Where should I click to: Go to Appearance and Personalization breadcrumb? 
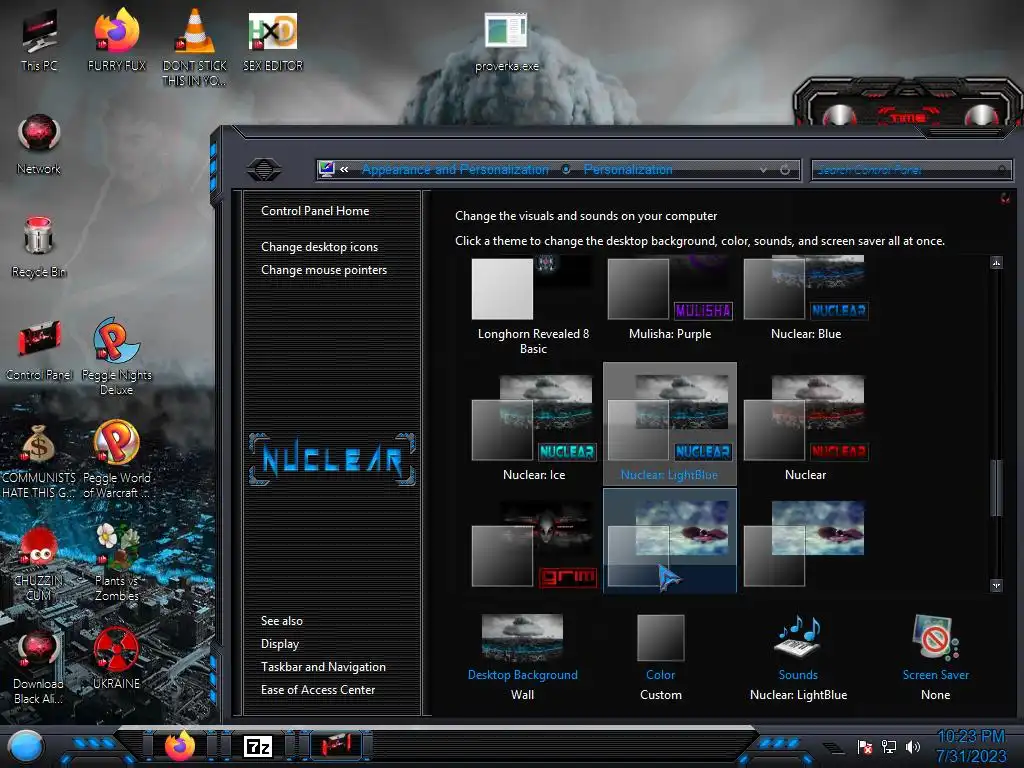(455, 170)
